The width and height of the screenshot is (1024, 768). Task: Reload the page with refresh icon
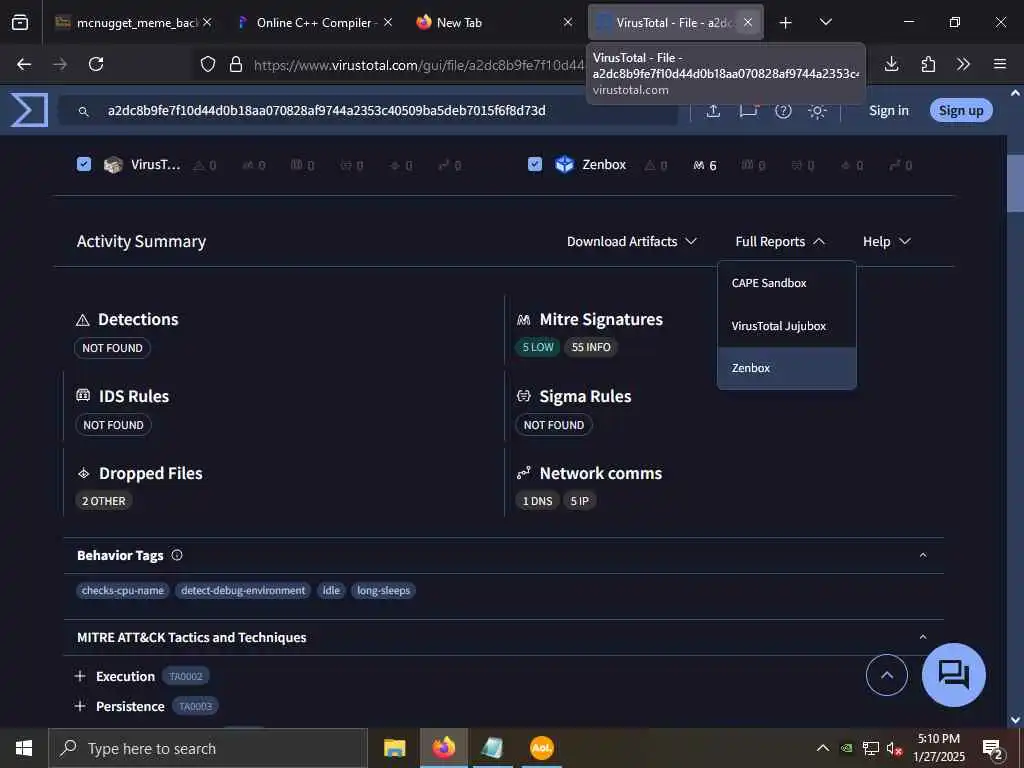click(x=96, y=64)
